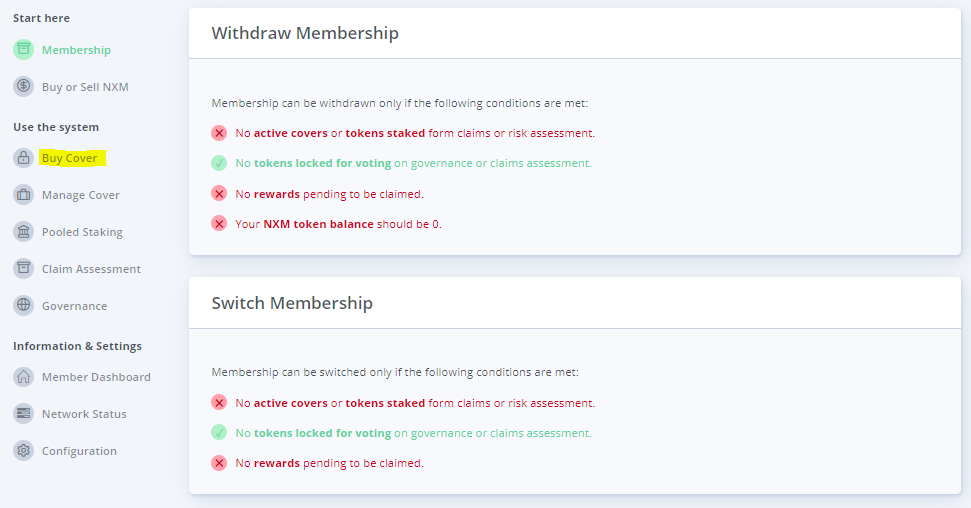Click the Governance globe icon

[x=23, y=306]
